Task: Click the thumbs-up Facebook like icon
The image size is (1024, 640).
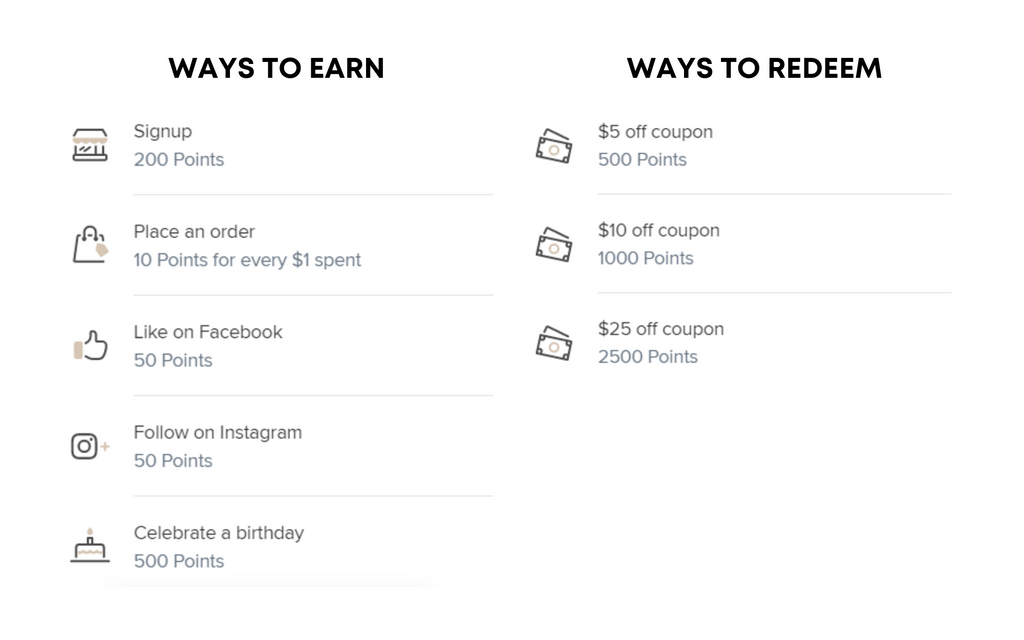Action: [90, 345]
